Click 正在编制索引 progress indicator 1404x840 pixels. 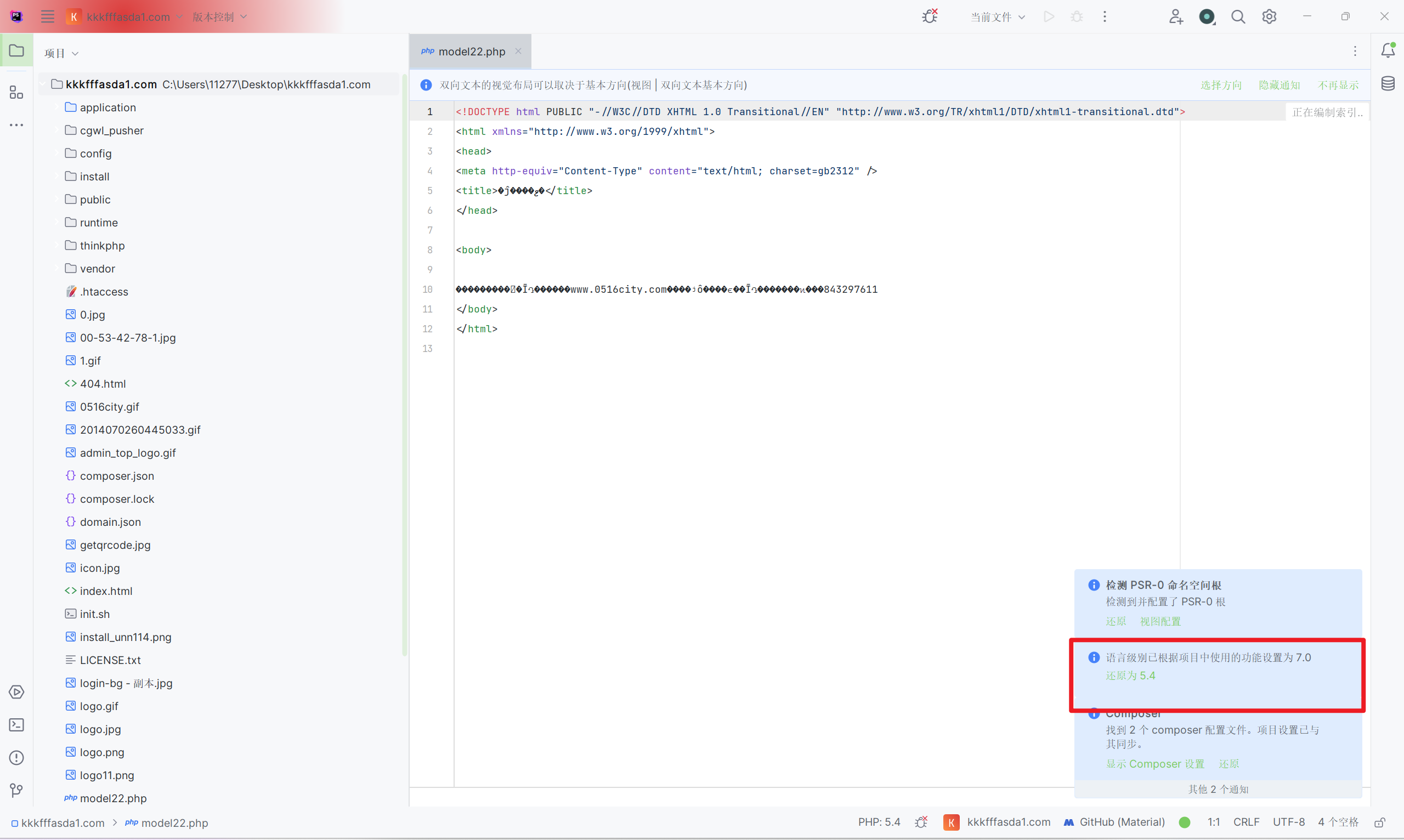[x=1327, y=112]
